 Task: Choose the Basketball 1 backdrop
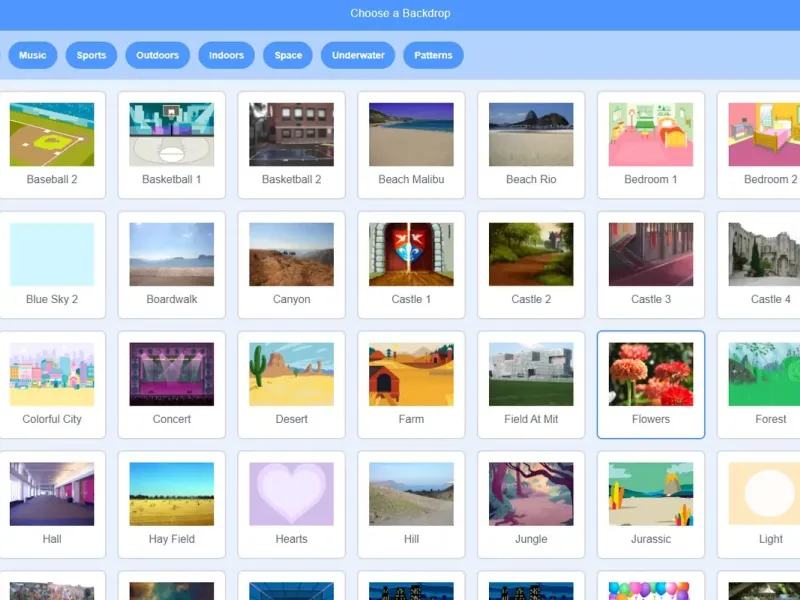coord(171,145)
